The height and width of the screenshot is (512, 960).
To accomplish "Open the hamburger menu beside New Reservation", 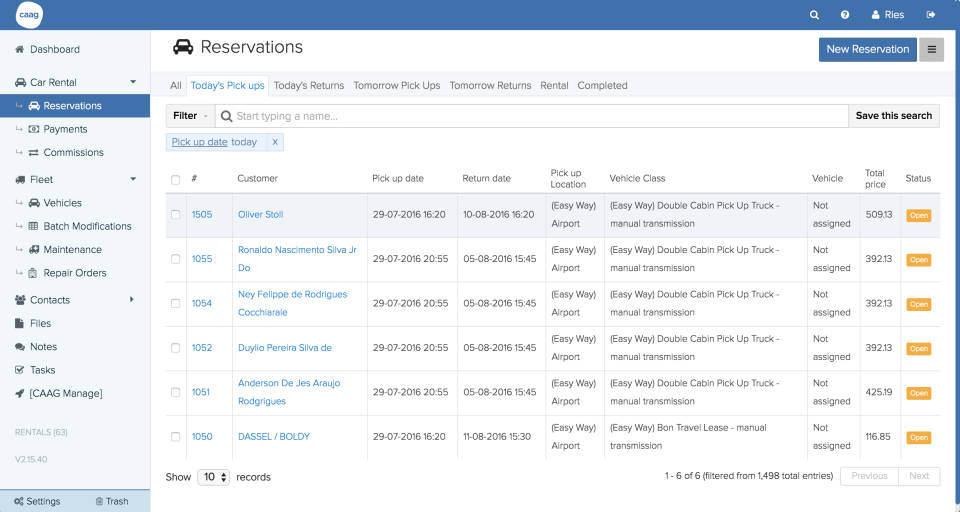I will coord(932,49).
